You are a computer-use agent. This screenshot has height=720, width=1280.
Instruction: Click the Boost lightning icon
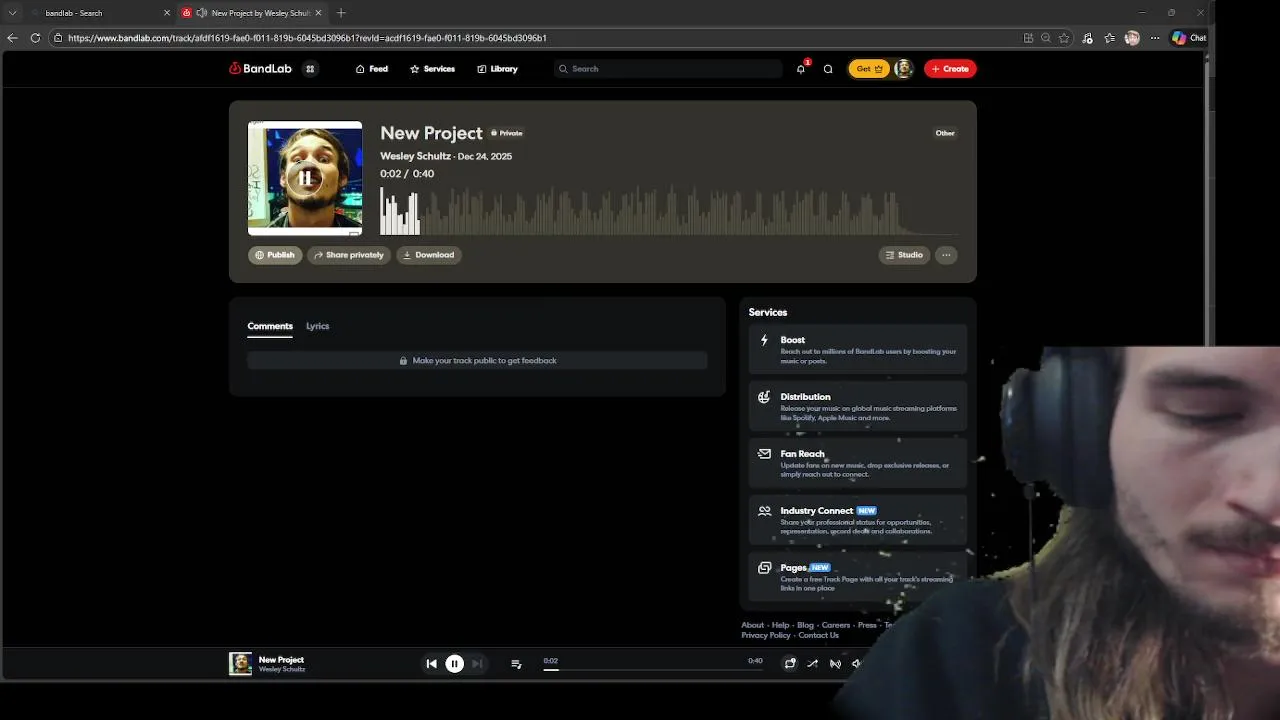(764, 340)
